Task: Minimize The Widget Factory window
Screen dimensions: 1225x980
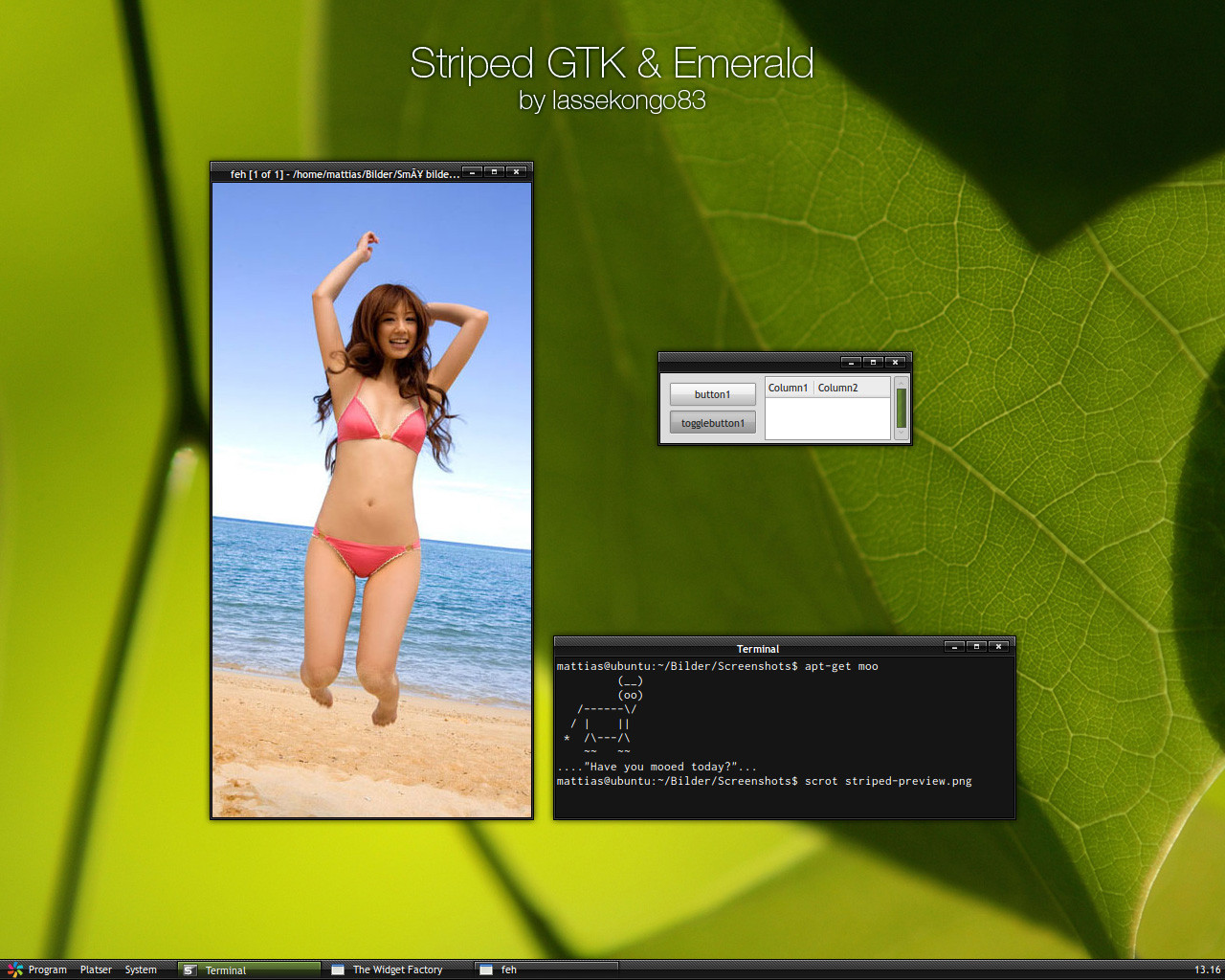Action: pyautogui.click(x=852, y=362)
